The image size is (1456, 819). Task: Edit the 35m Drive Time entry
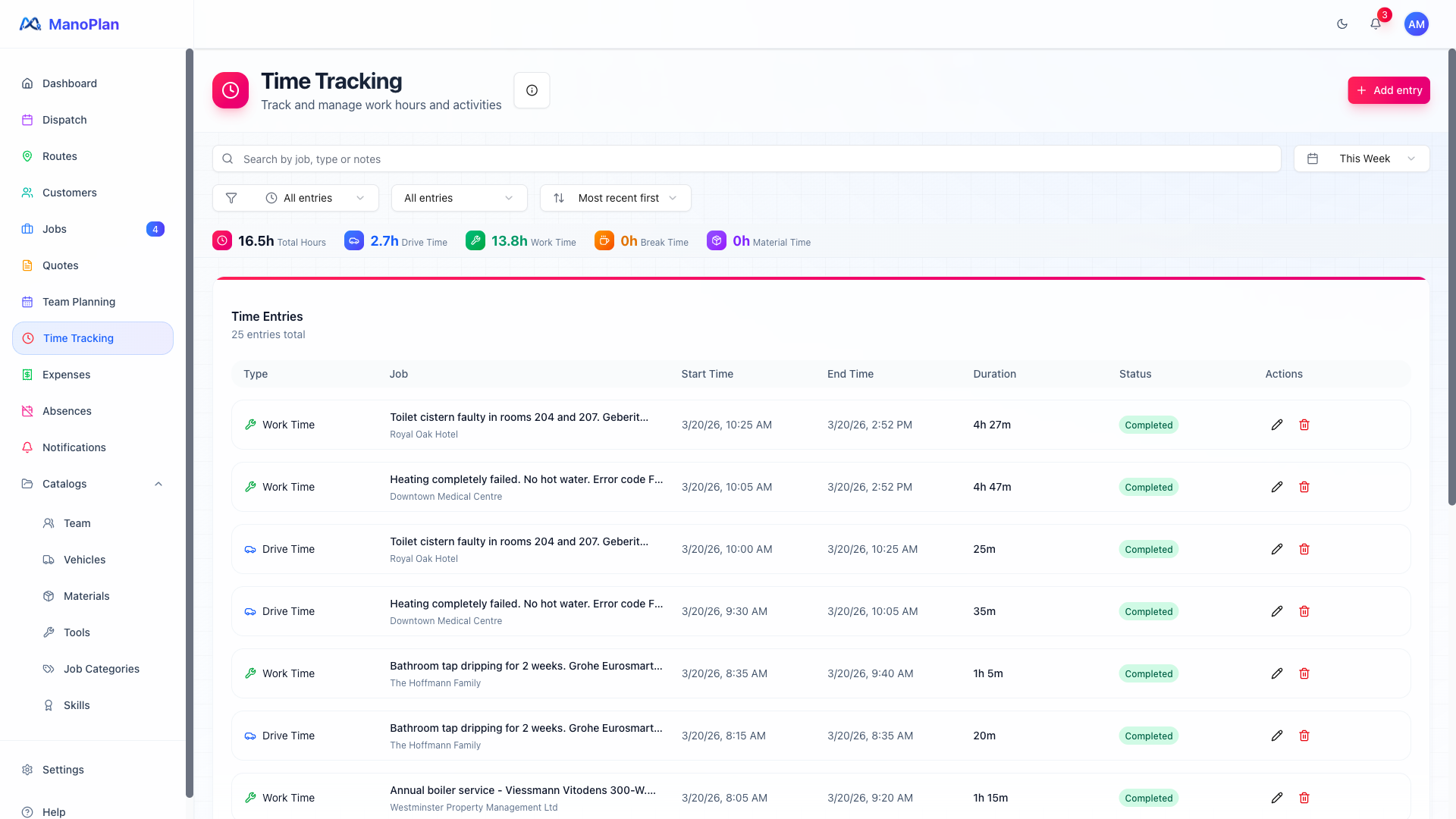tap(1277, 611)
